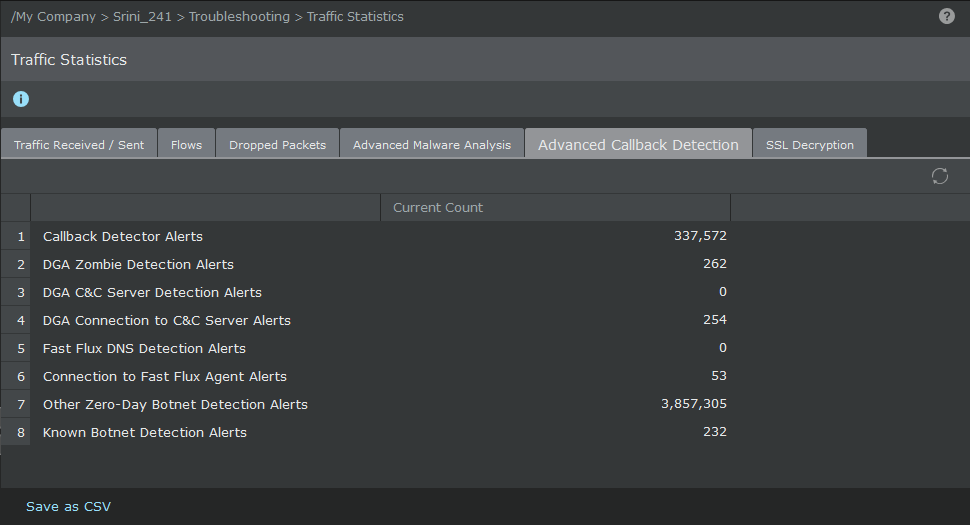970x525 pixels.
Task: Open the Flows tab
Action: pos(186,145)
